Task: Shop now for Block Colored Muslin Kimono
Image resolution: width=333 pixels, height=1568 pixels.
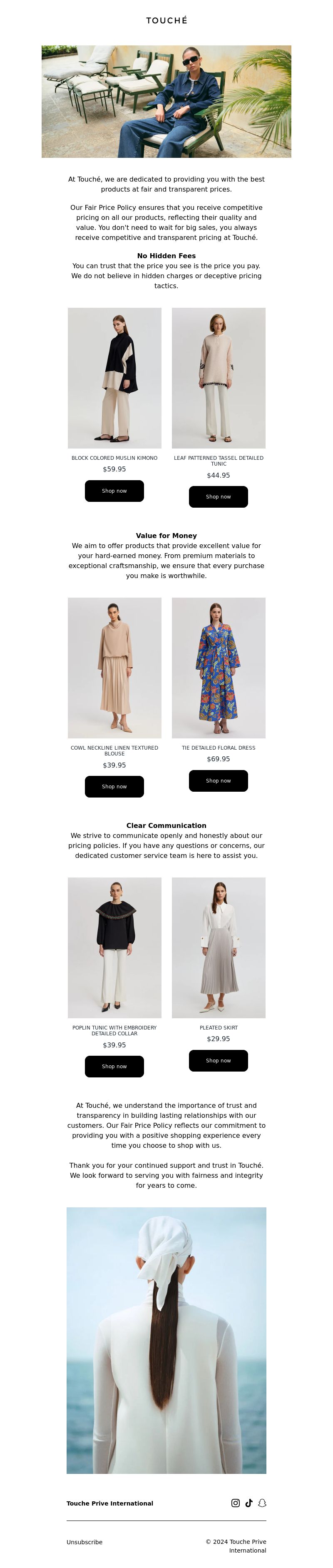Action: tap(114, 491)
